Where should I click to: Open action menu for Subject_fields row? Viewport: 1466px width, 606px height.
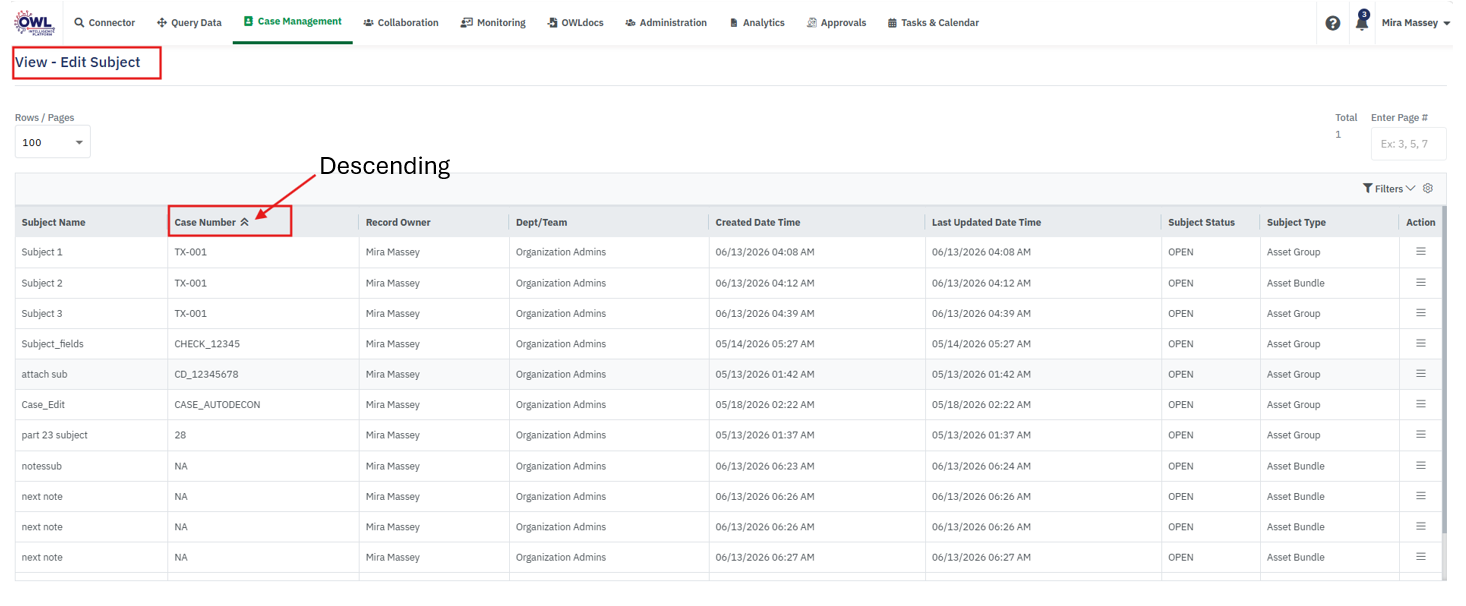tap(1420, 343)
